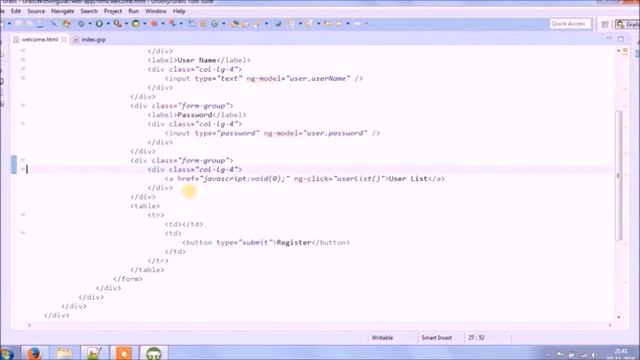
Task: Open the Run menu
Action: 133,11
